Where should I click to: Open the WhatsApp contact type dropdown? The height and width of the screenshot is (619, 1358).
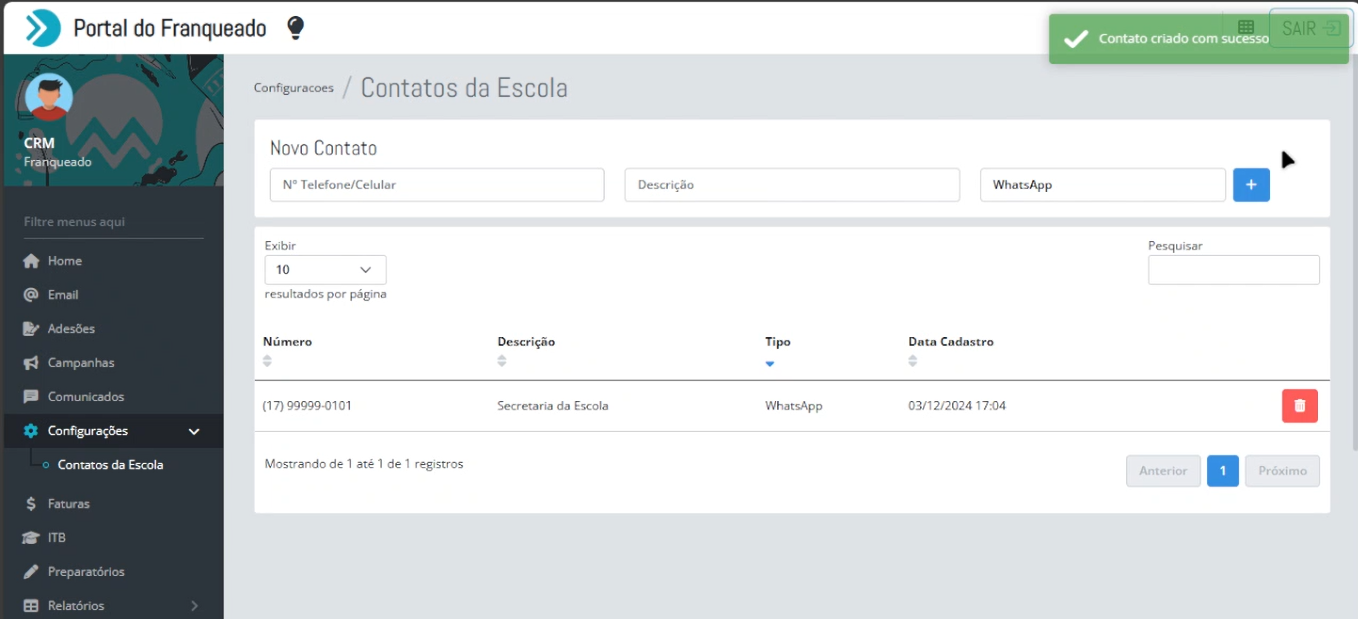coord(1102,185)
